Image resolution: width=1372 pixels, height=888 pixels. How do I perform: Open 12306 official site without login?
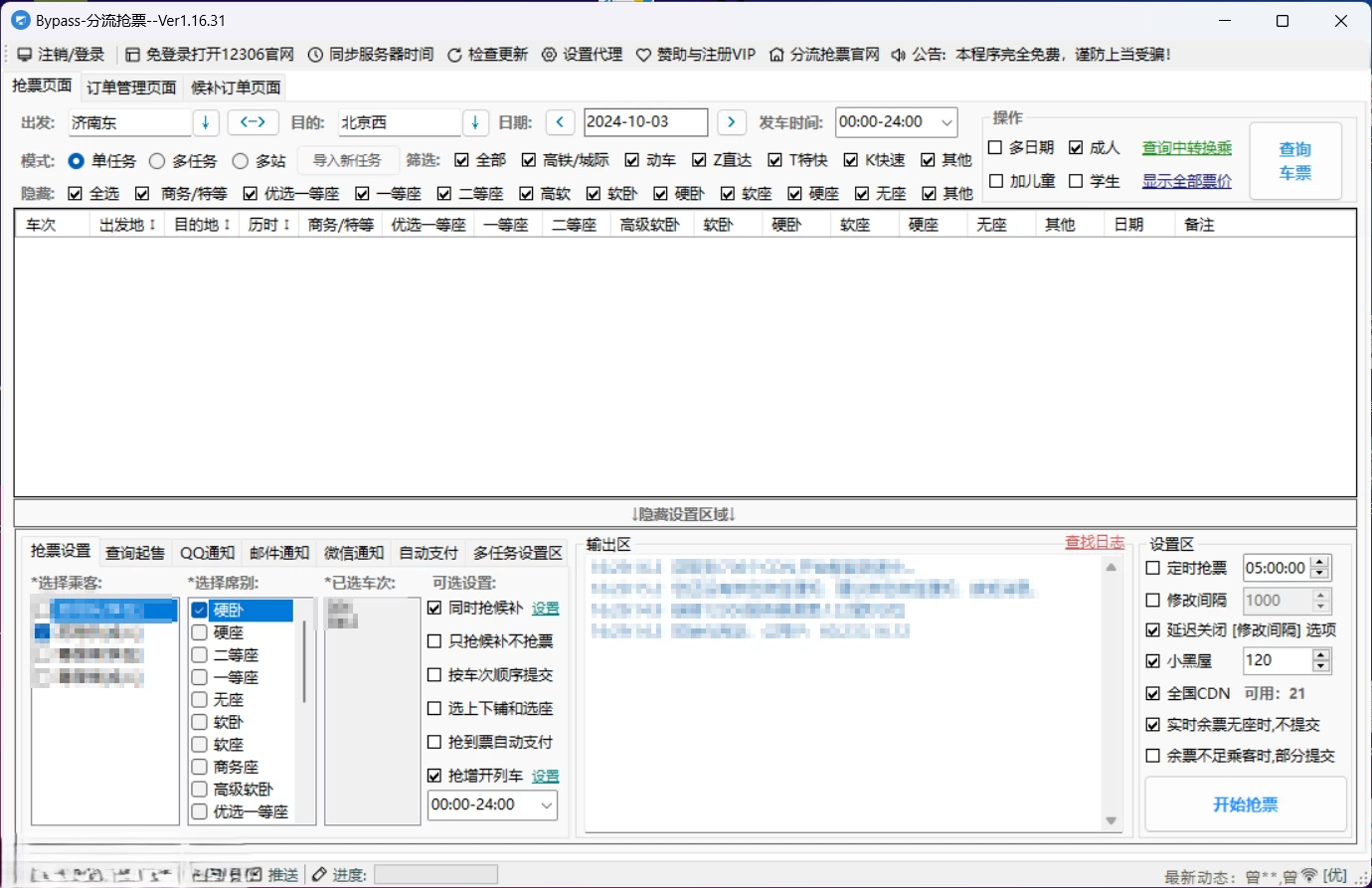(x=210, y=55)
